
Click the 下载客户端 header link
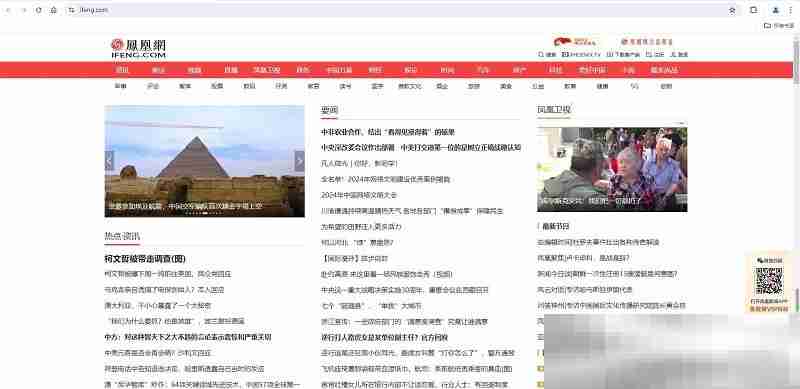click(x=623, y=55)
